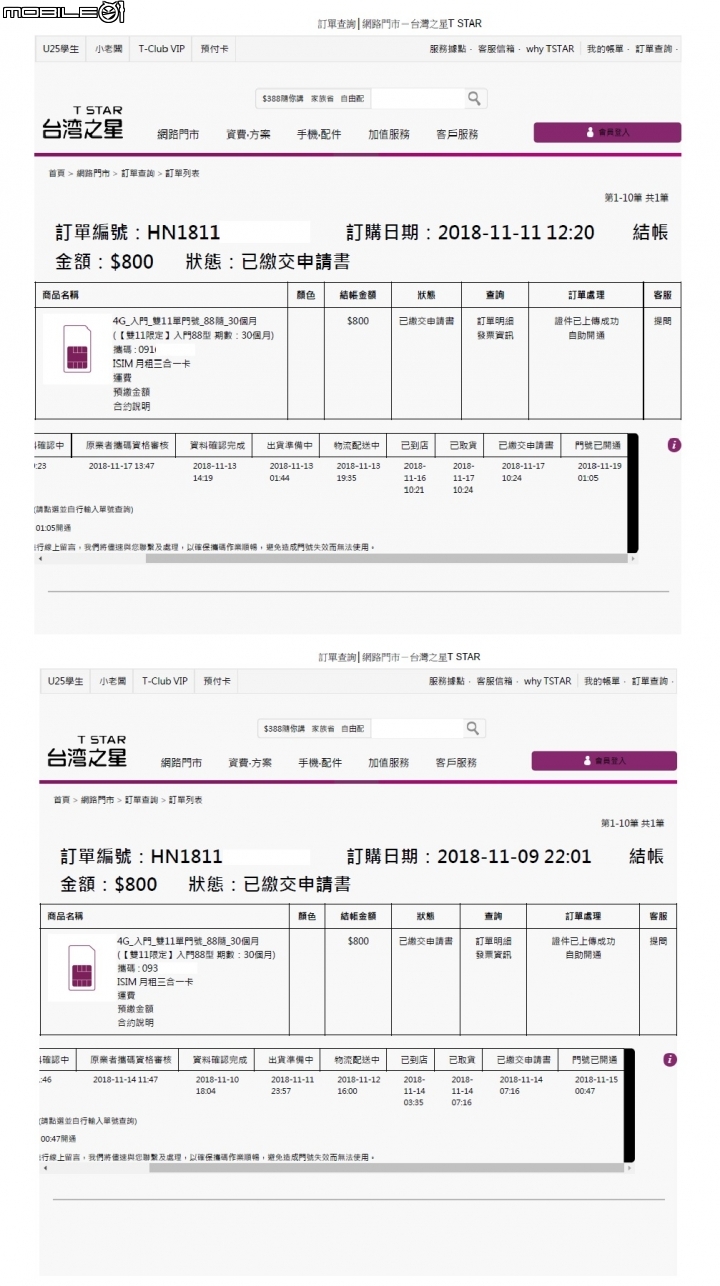Open SIM card image of order dated 2018-11-11
Screen dimensions: 720x1286
[76, 349]
